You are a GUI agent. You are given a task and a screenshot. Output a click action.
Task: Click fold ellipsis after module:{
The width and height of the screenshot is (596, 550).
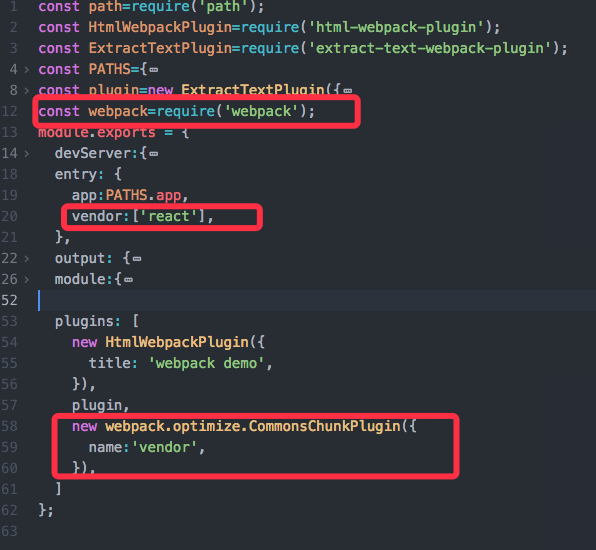point(128,280)
